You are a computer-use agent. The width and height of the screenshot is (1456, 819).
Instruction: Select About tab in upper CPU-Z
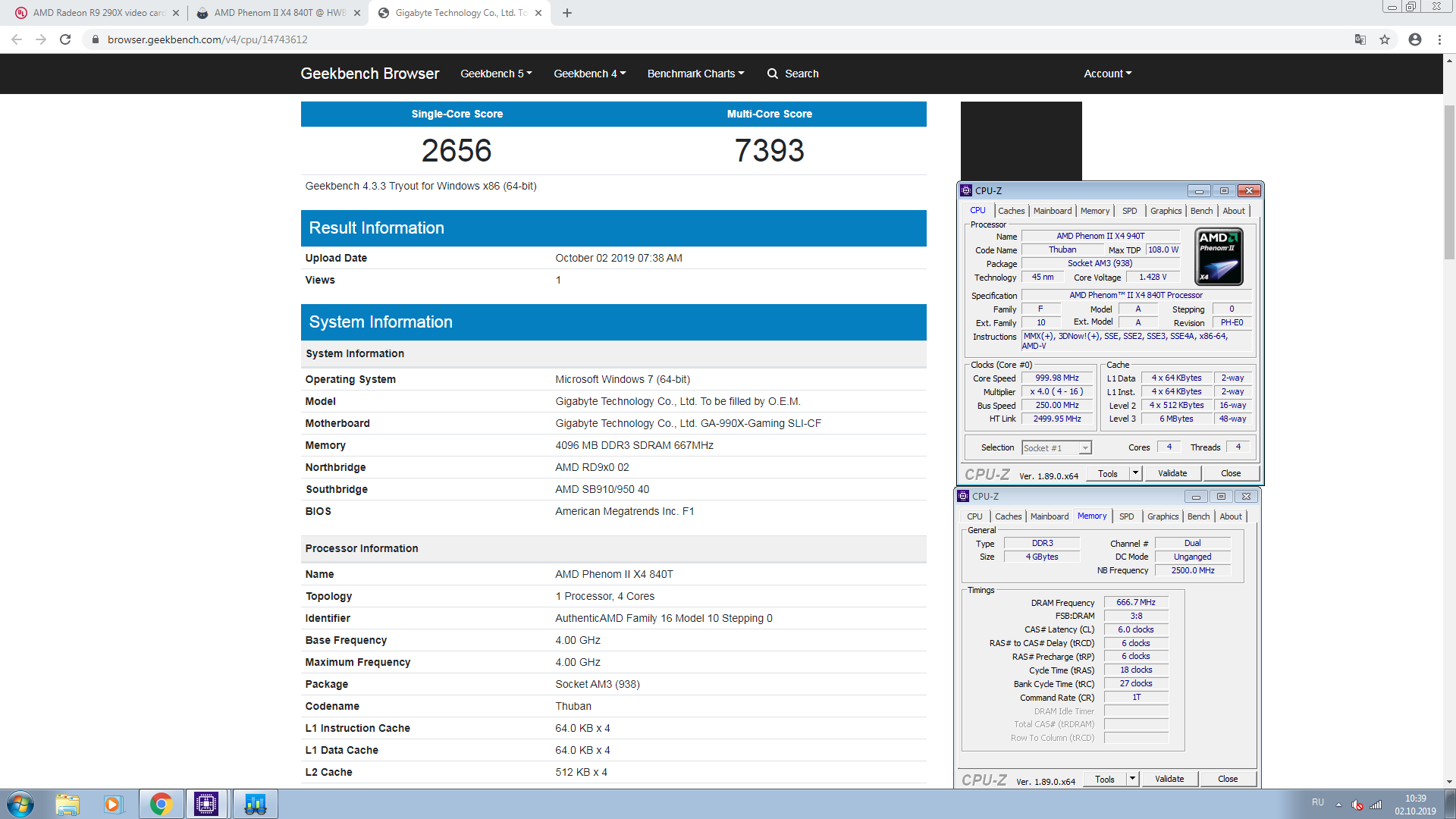click(x=1234, y=211)
